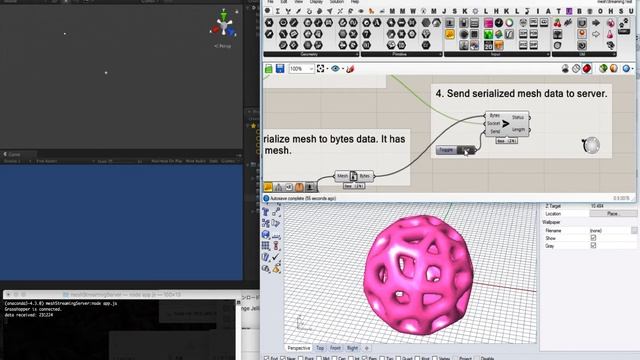Toggle the End osnap checkbox

[266, 358]
